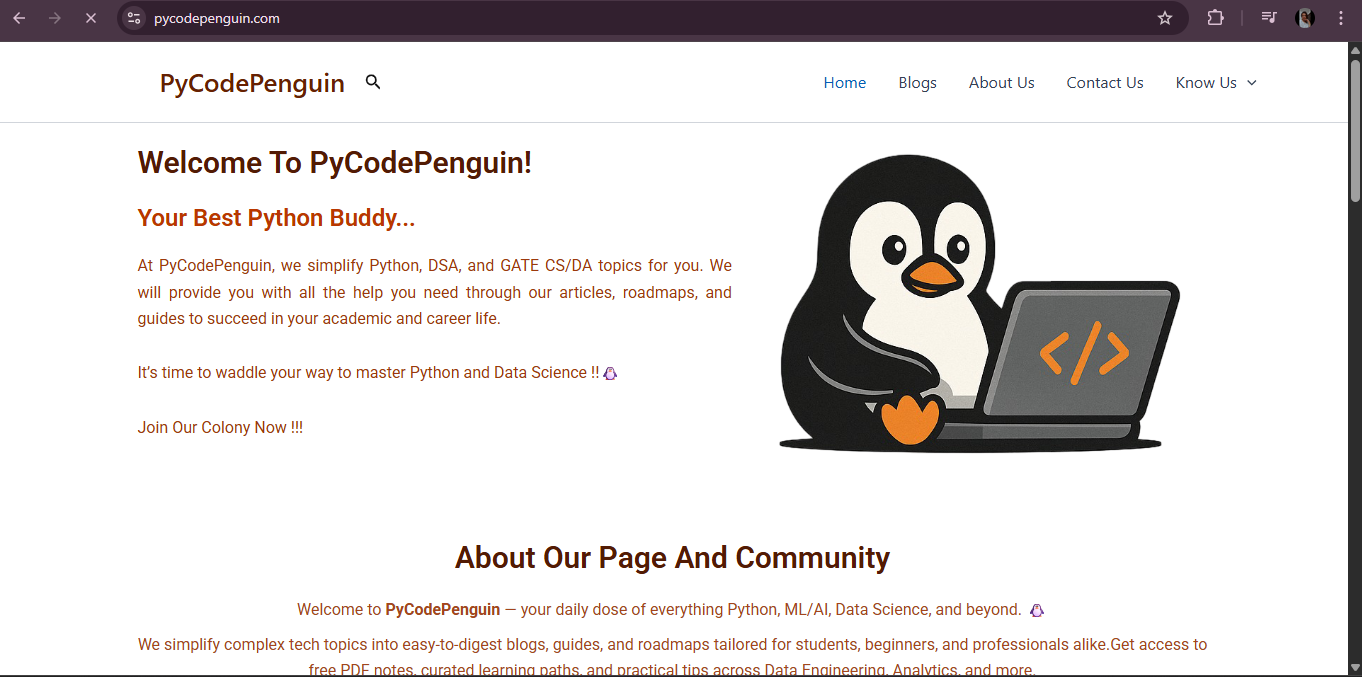Click 'Join Our Colony Now !!!' text
Screen dimensions: 1362x677
[x=220, y=427]
